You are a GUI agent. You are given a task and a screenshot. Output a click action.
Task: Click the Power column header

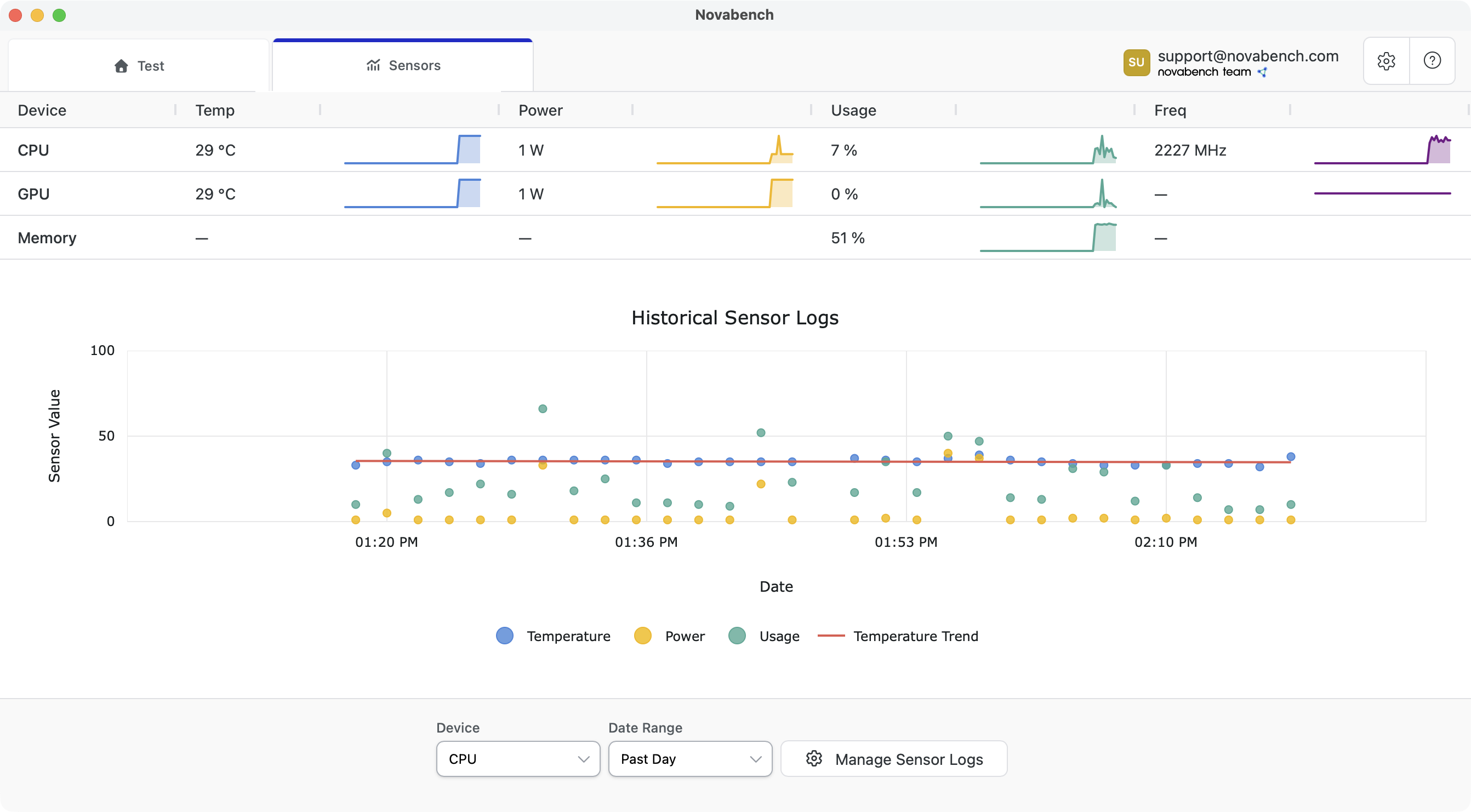pyautogui.click(x=540, y=110)
